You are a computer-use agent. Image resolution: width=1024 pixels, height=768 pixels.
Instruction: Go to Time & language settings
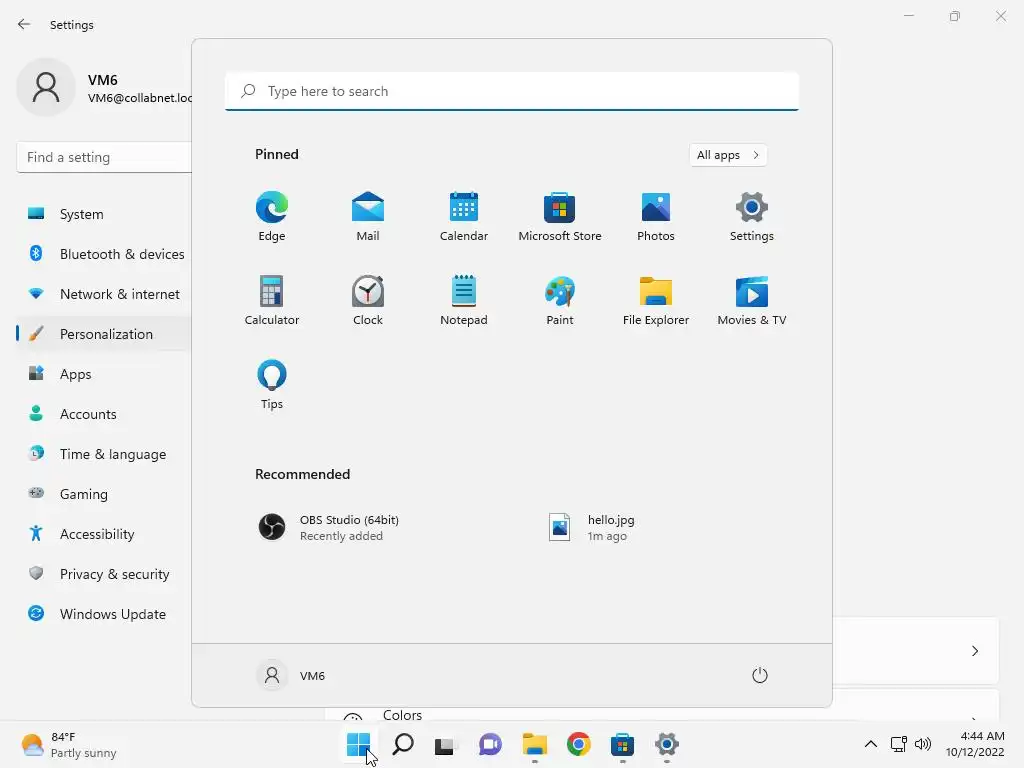(104, 454)
